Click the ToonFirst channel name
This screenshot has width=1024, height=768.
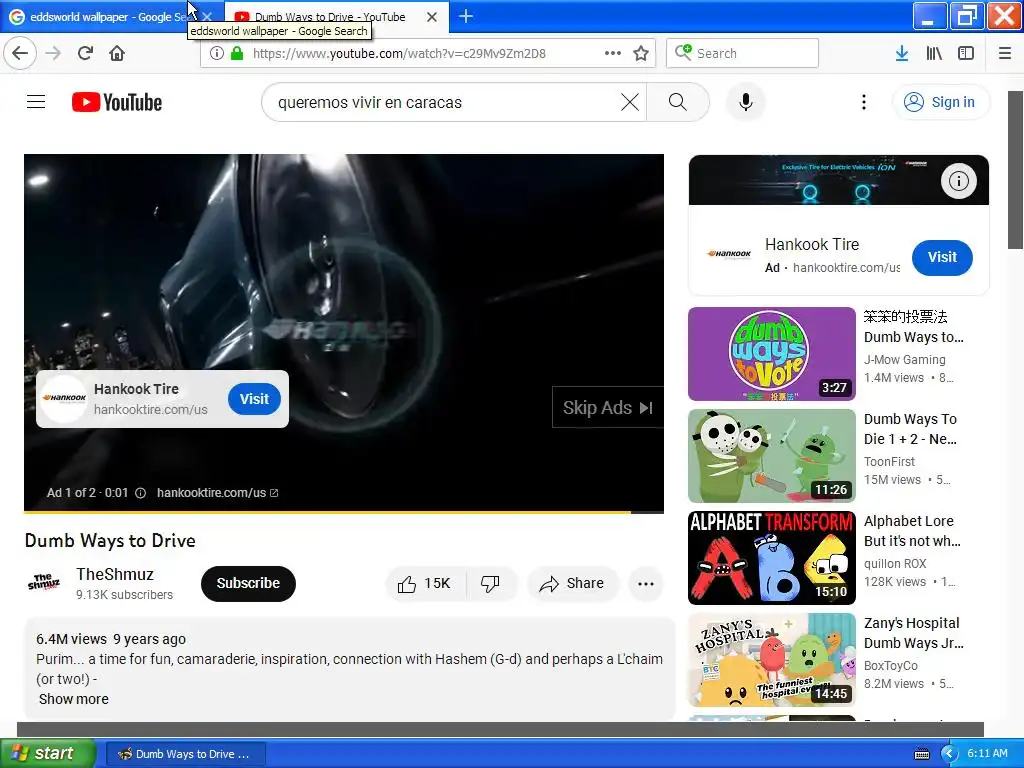889,462
